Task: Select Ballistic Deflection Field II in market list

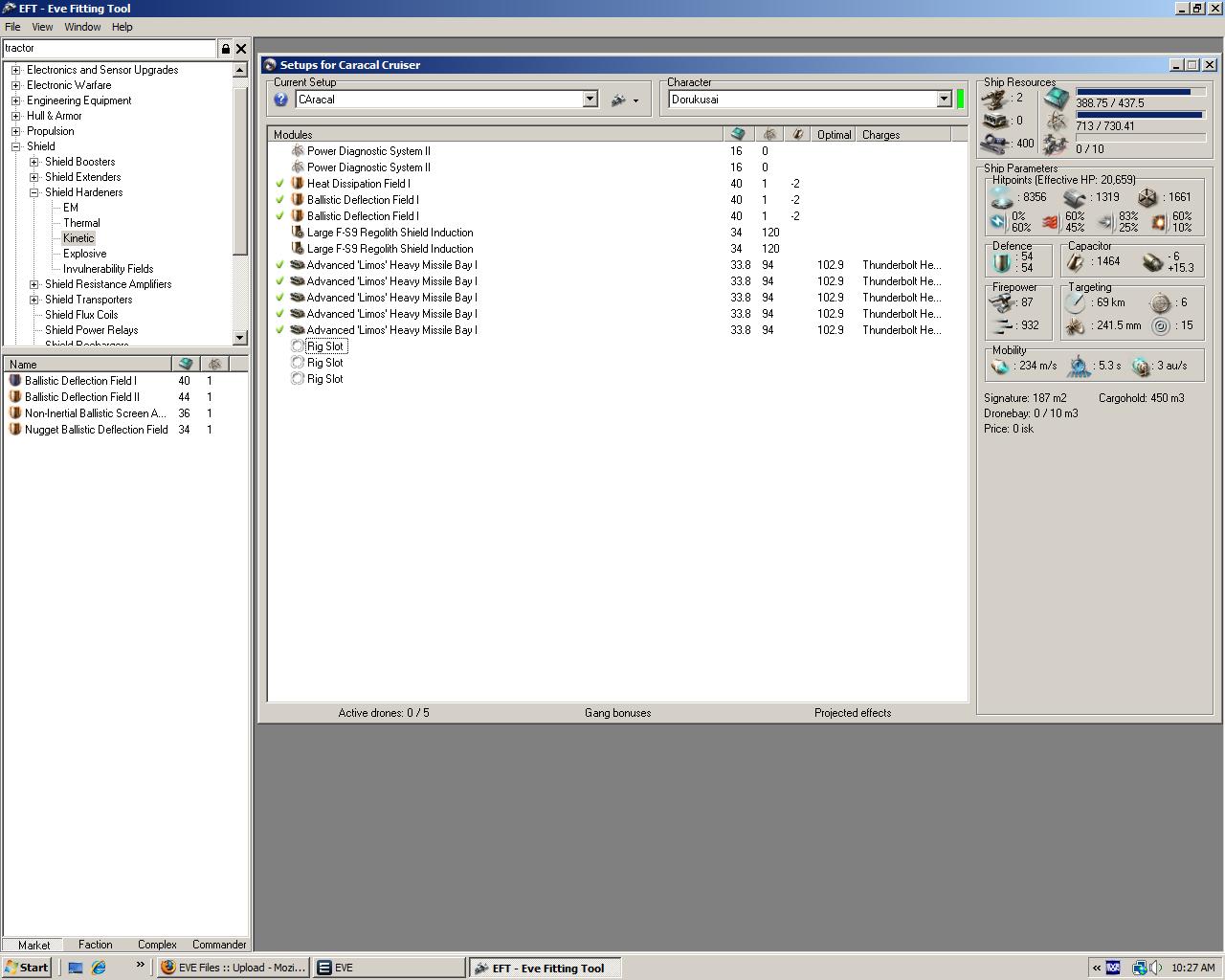Action: (82, 397)
